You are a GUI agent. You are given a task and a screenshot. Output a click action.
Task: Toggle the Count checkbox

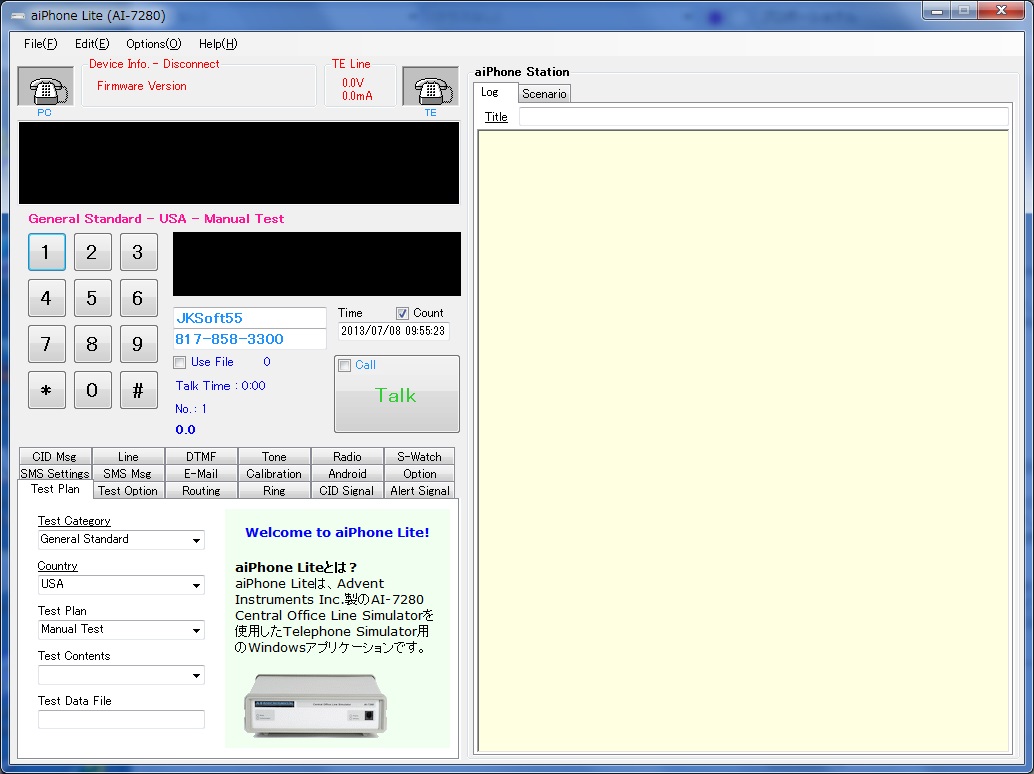pos(402,313)
